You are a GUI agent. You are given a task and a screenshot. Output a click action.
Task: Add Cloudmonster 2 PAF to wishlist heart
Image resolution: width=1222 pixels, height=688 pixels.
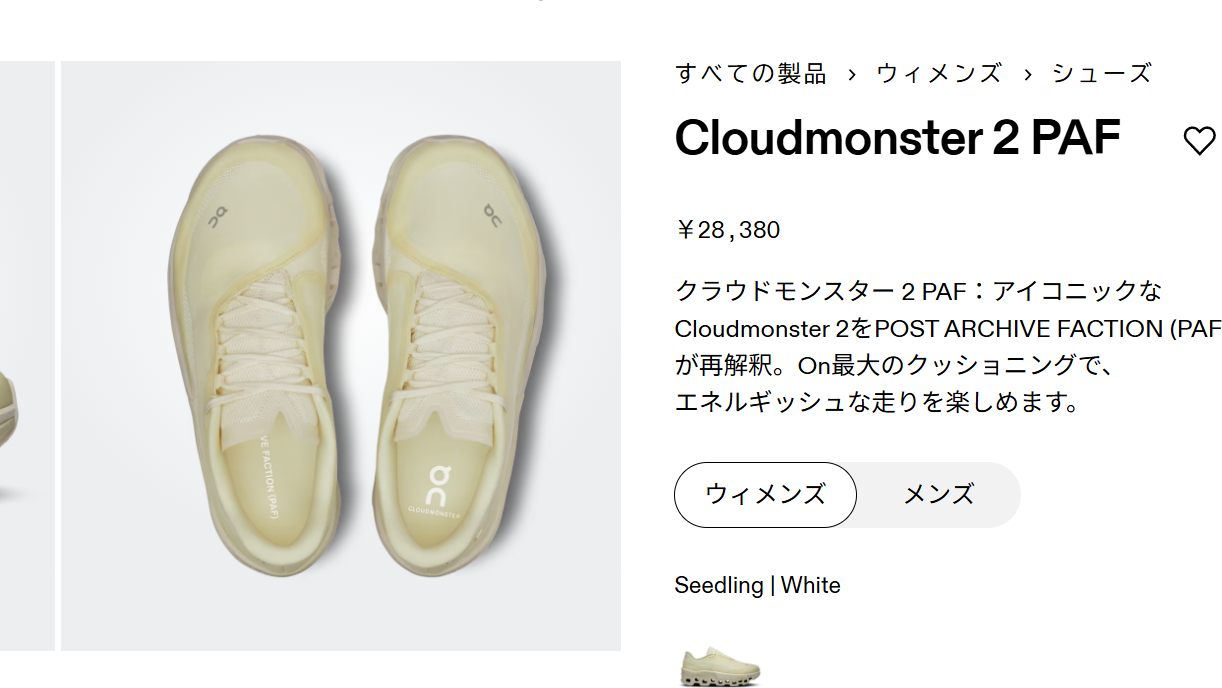coord(1199,141)
